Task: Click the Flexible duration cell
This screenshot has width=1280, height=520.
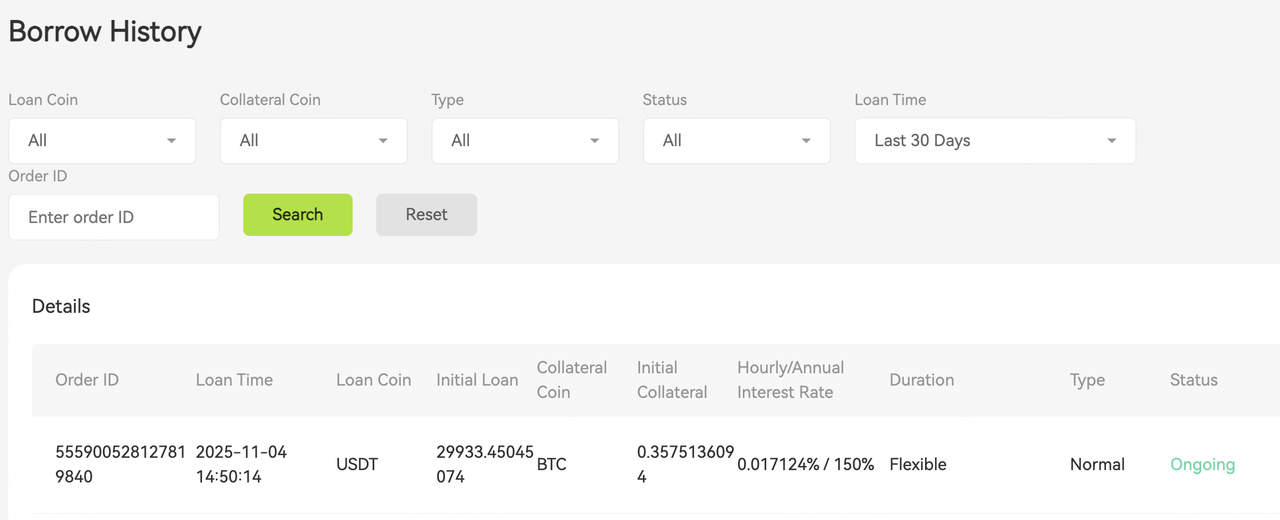Action: coord(917,464)
